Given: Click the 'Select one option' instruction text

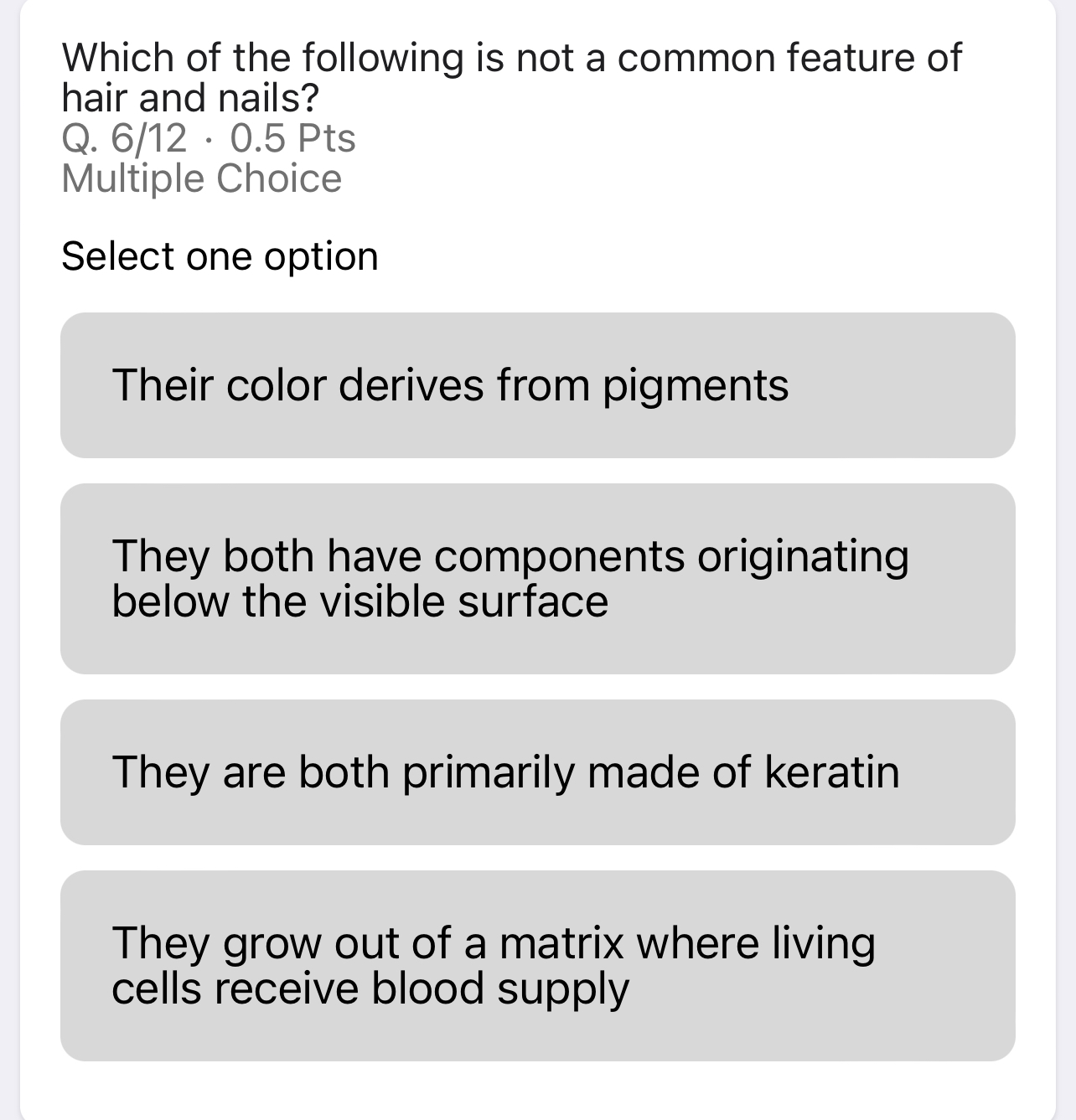Looking at the screenshot, I should tap(220, 255).
